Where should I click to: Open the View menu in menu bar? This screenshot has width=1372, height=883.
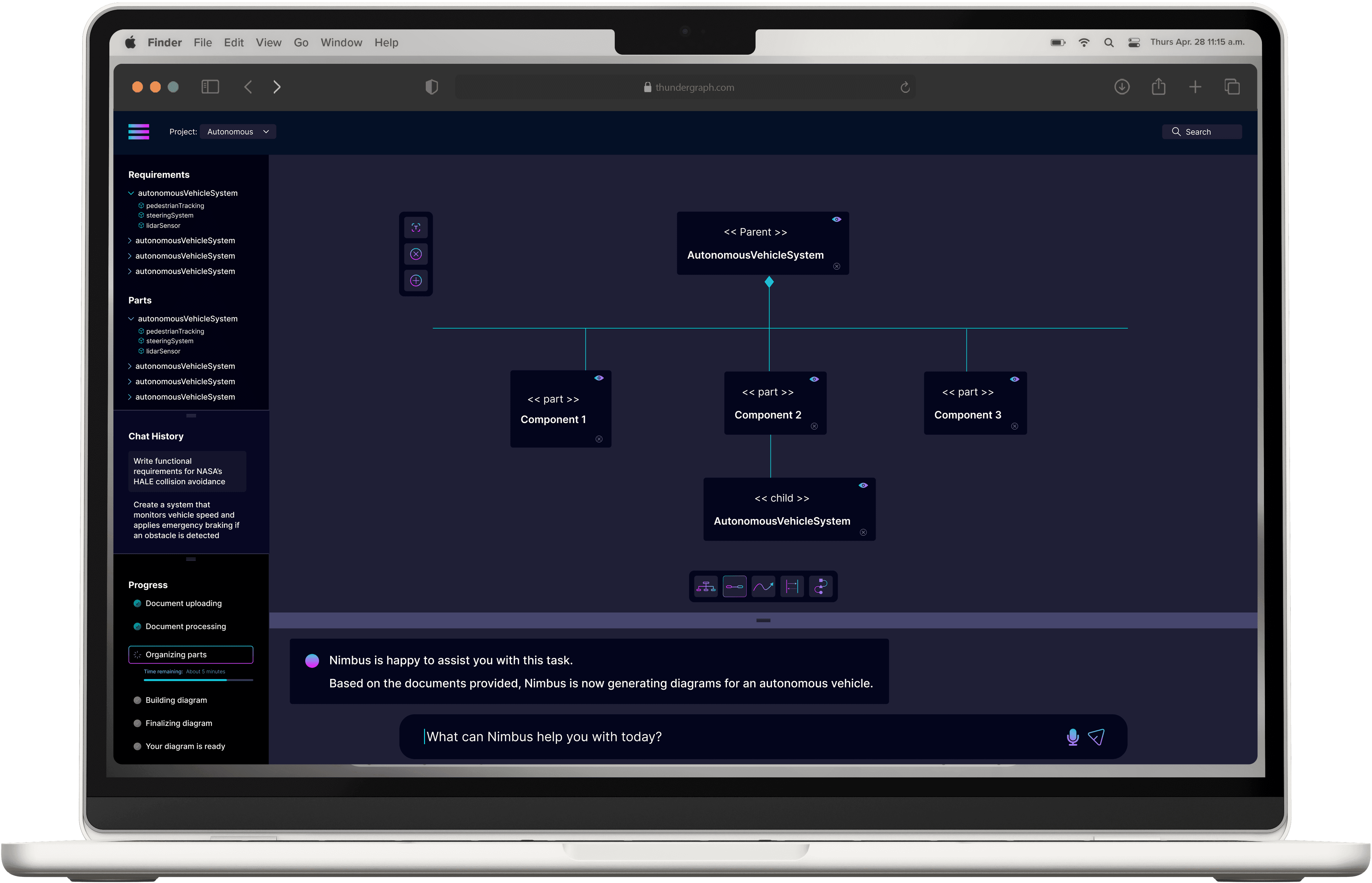(x=268, y=43)
